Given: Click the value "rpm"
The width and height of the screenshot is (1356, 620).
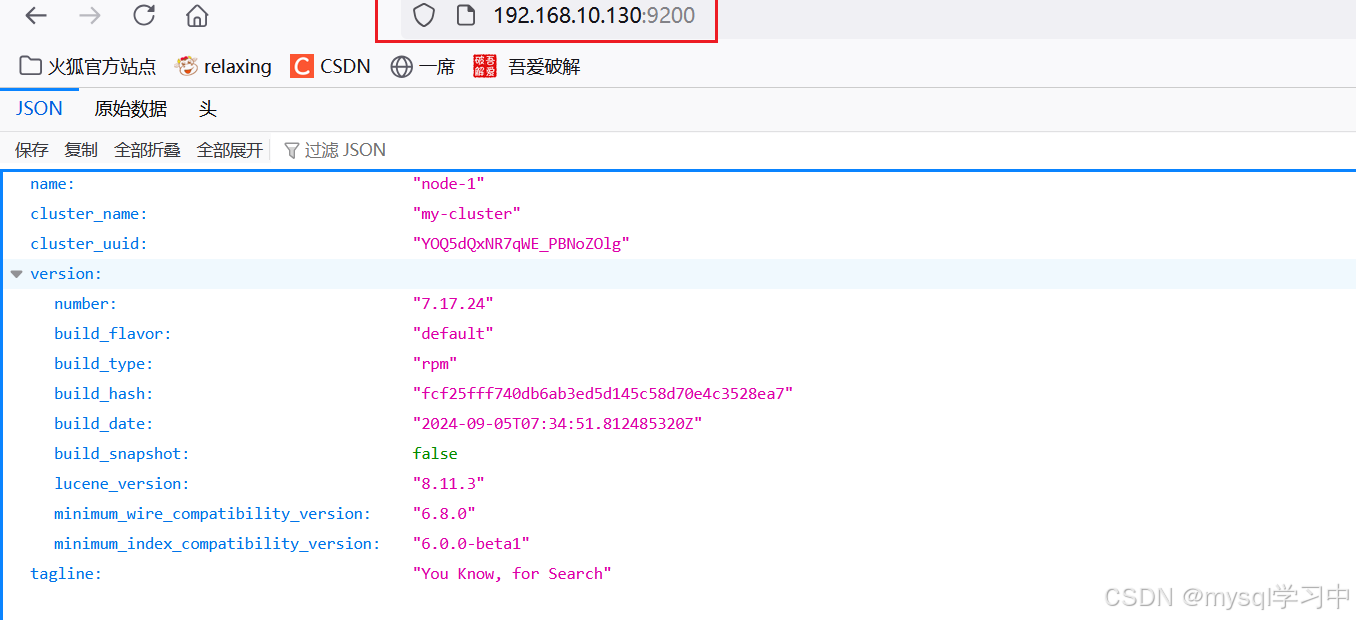Looking at the screenshot, I should coord(435,364).
